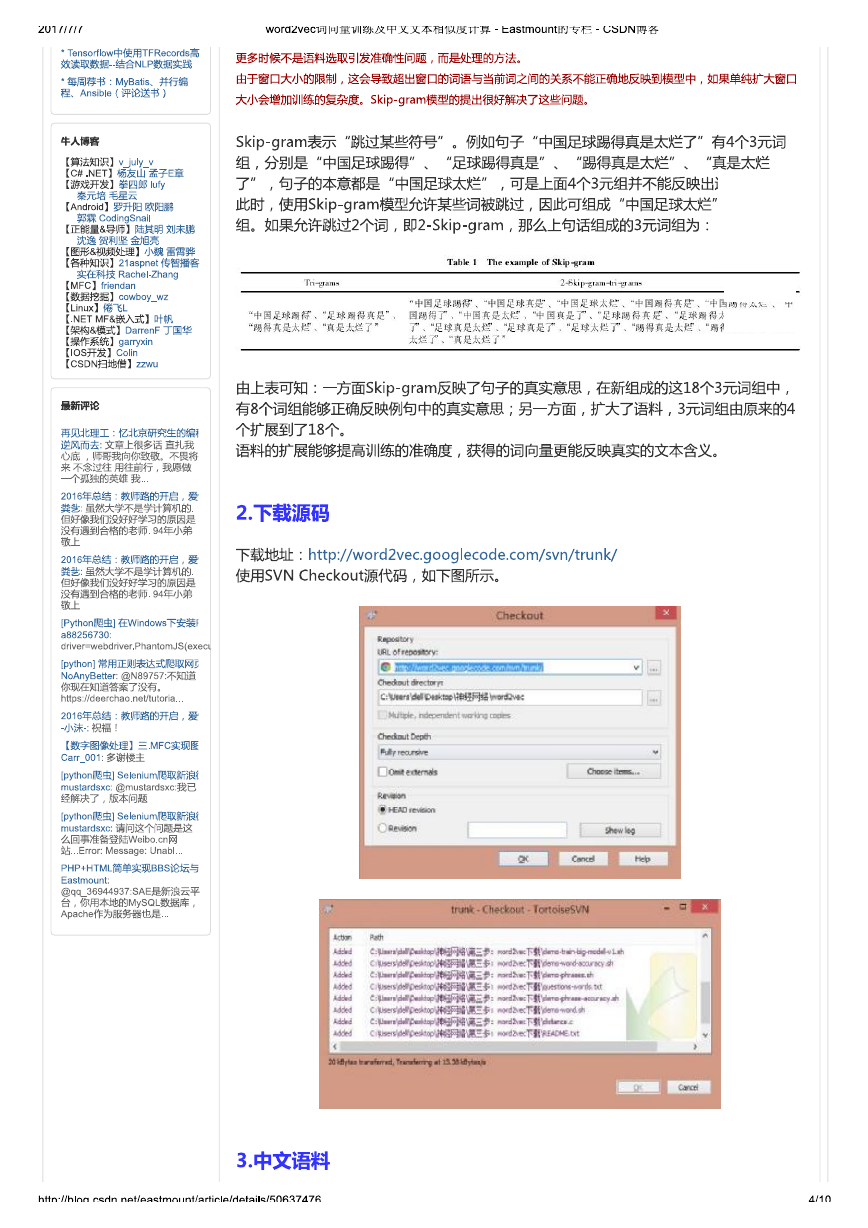Select the log row ending README.txt
The width and height of the screenshot is (868, 1228).
[x=456, y=1034]
